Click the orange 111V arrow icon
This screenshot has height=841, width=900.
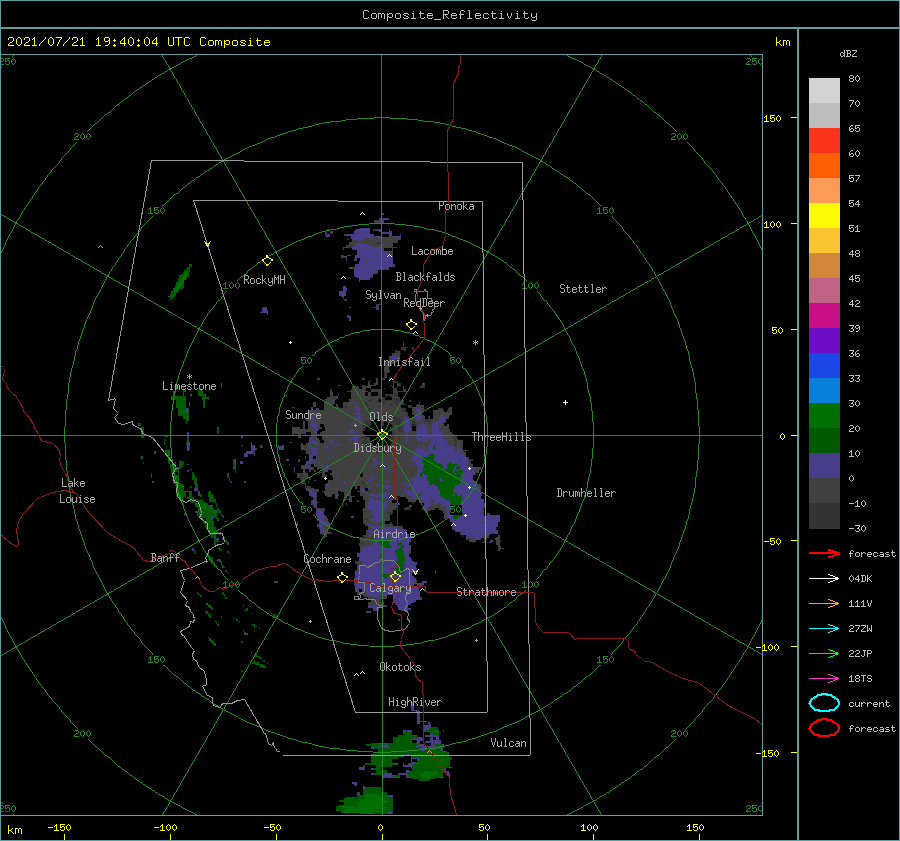[x=824, y=603]
